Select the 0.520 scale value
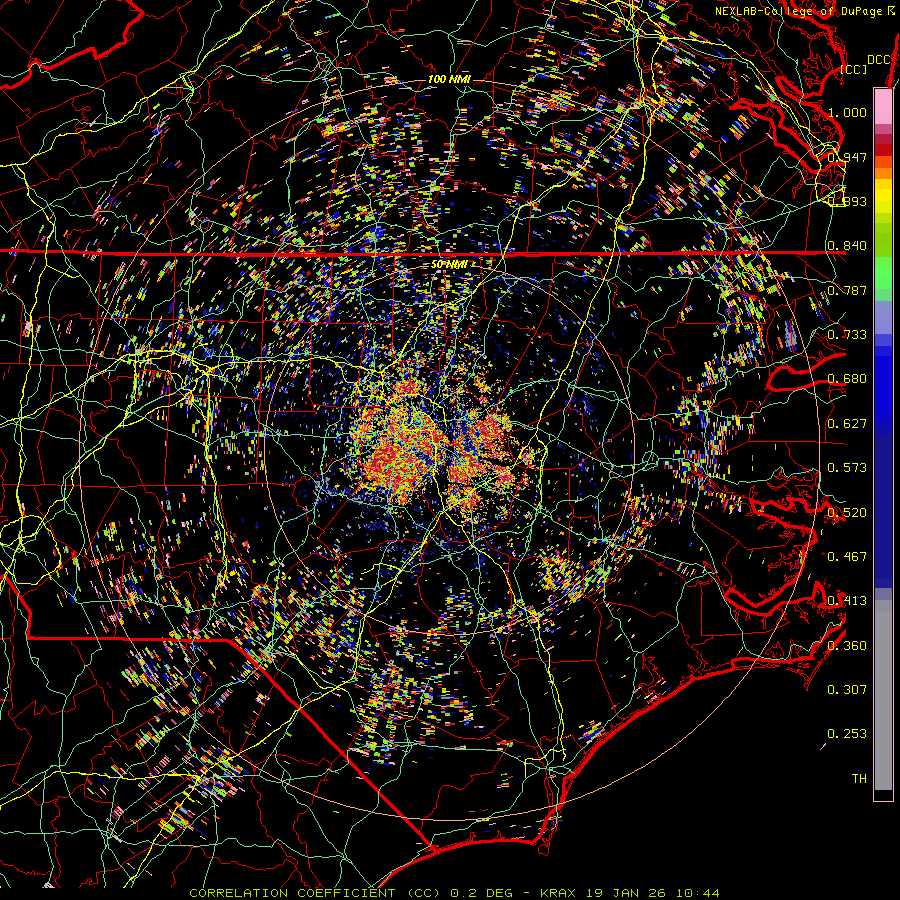The height and width of the screenshot is (900, 900). point(847,512)
